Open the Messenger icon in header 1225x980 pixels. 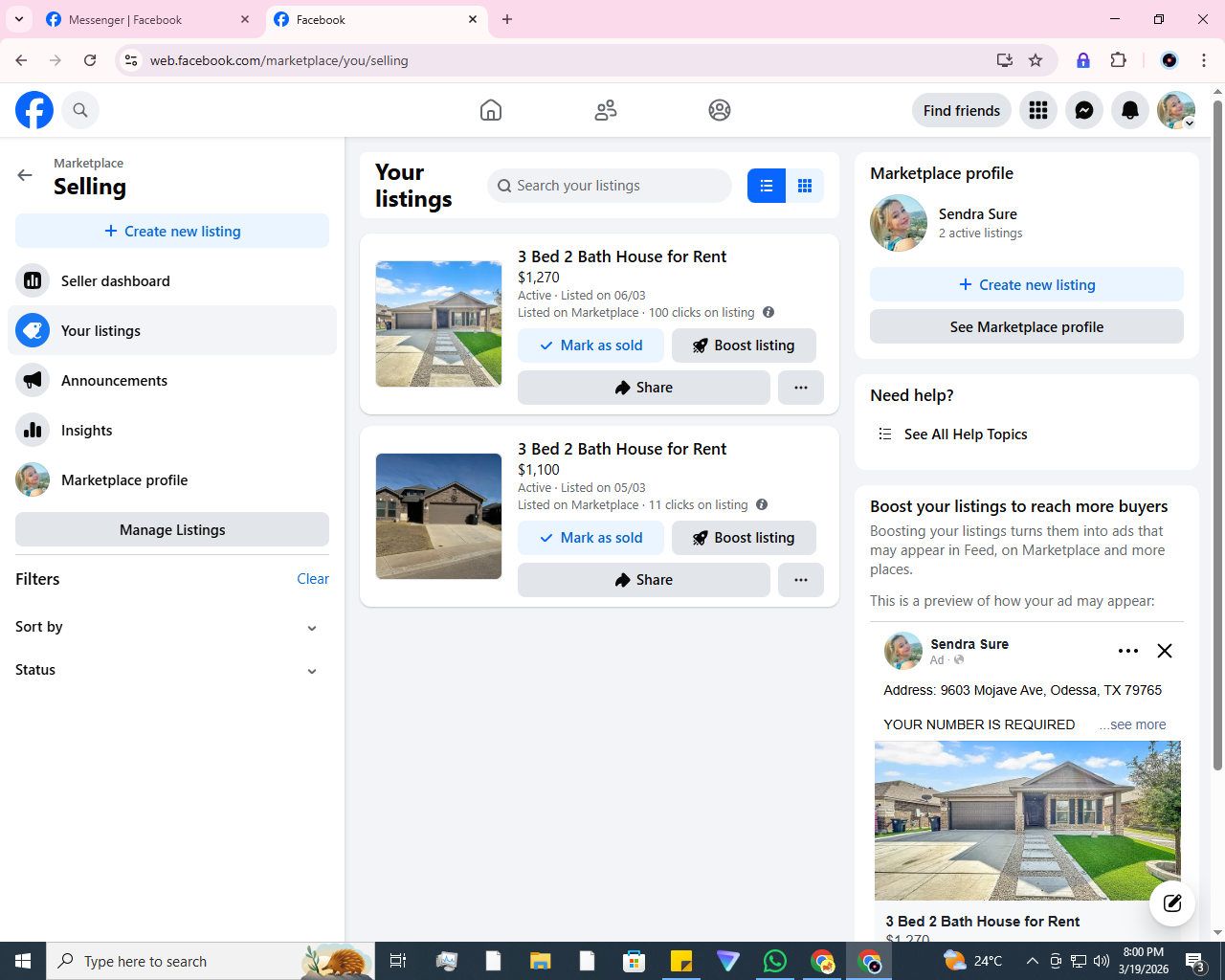coord(1084,110)
